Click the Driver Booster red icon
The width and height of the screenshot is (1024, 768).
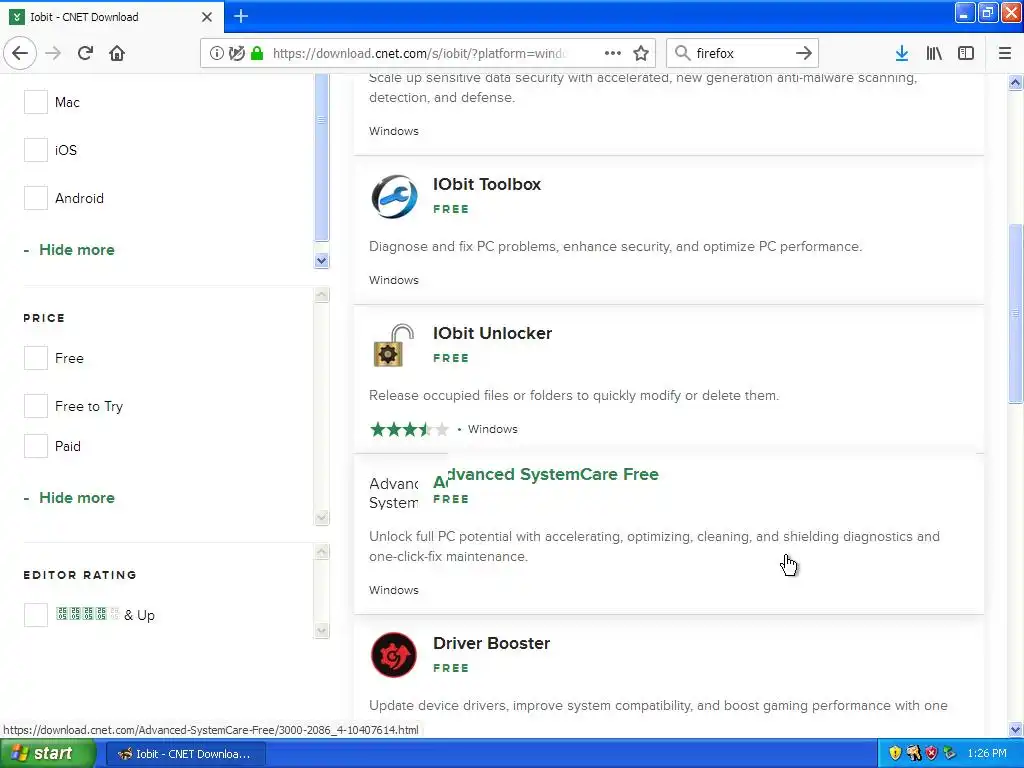pos(394,655)
